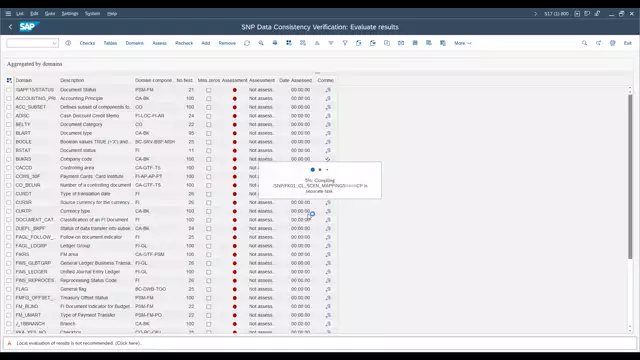This screenshot has height=360, width=640.
Task: Open comment icon for BLART row
Action: coord(328,133)
